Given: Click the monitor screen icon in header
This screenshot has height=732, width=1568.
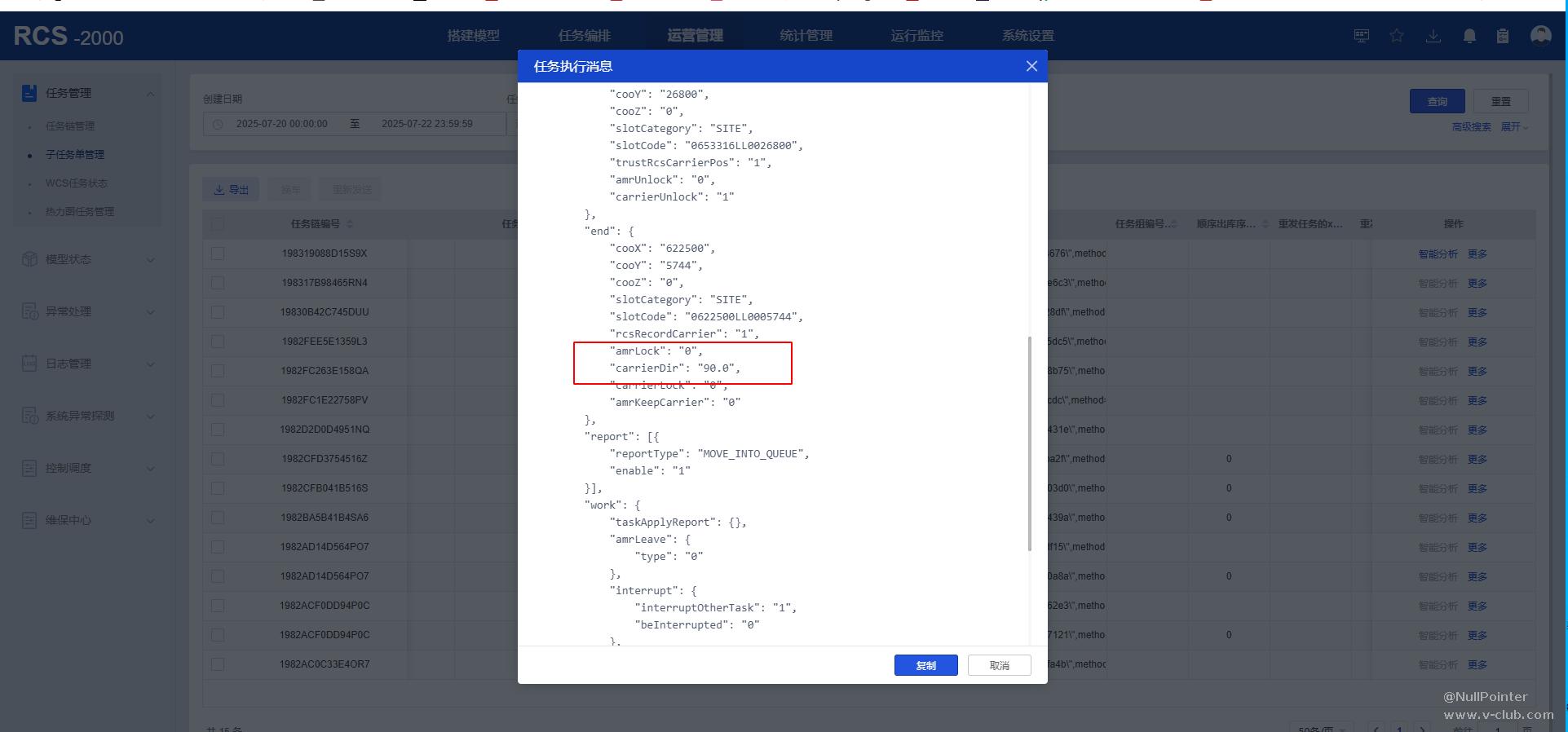Looking at the screenshot, I should 1362,36.
